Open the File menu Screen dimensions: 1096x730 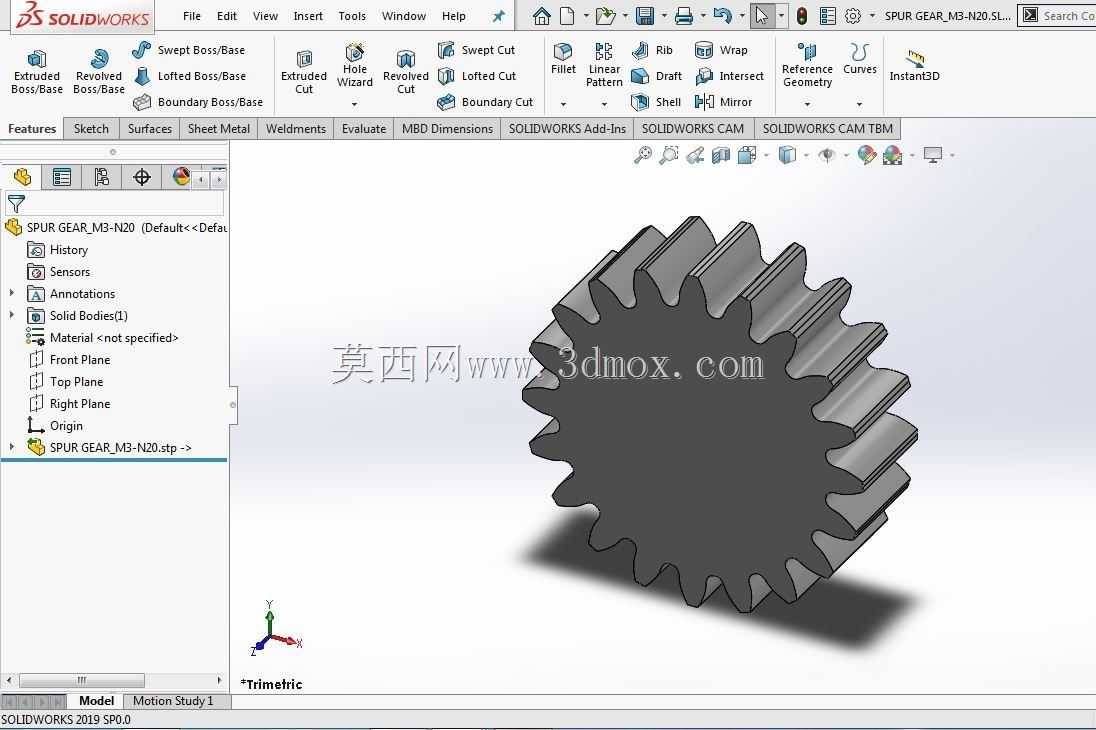coord(192,15)
